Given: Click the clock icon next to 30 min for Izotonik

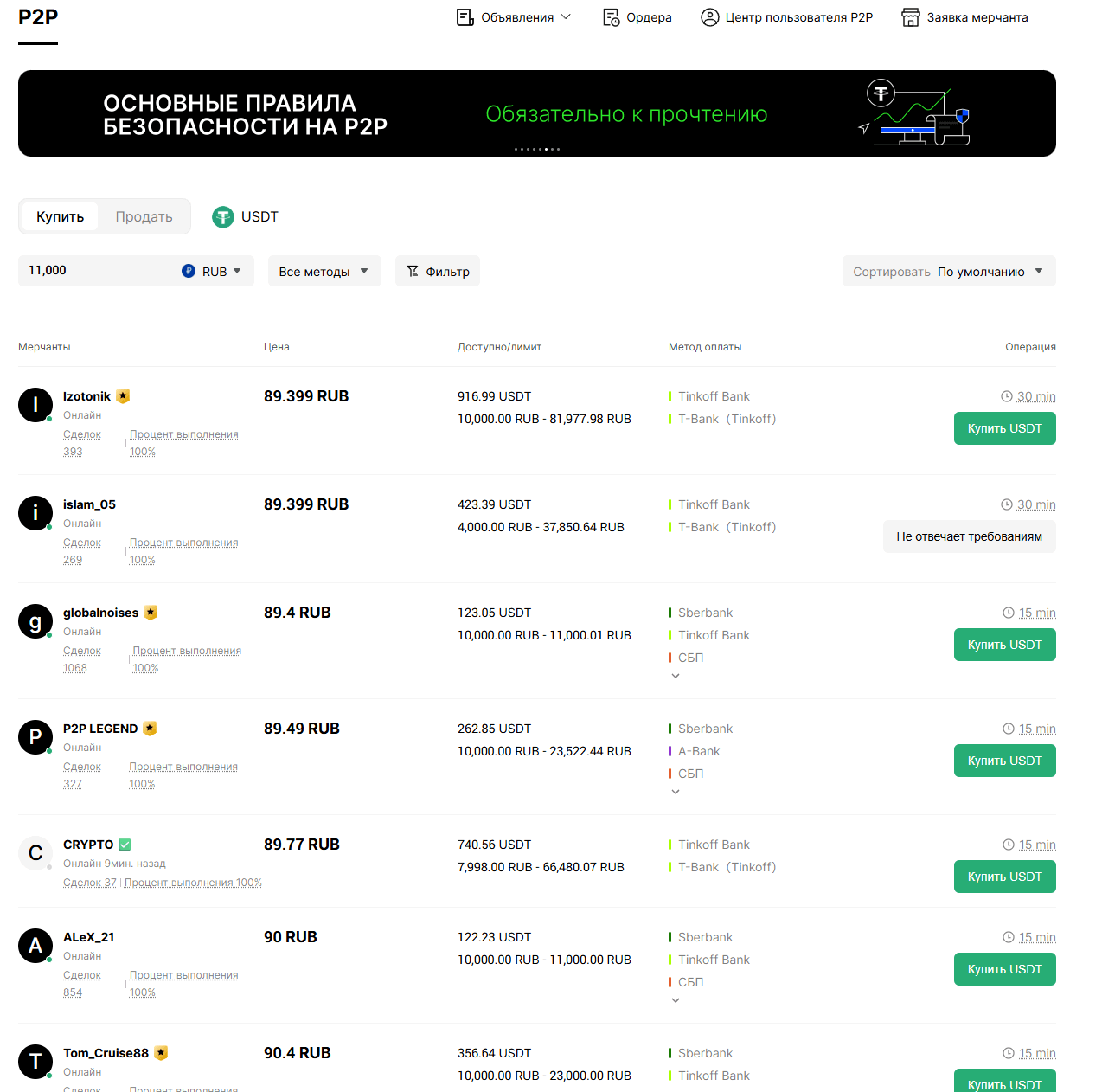Looking at the screenshot, I should (1007, 396).
